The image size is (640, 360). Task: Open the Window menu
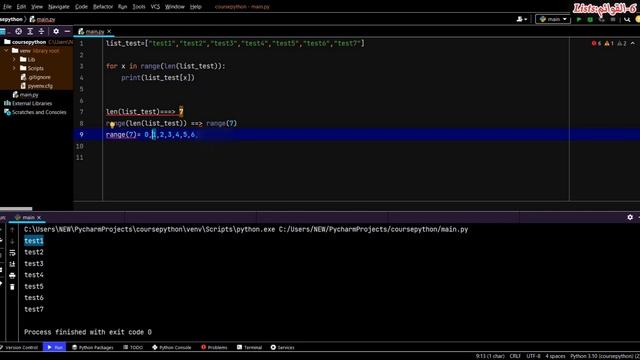175,7
